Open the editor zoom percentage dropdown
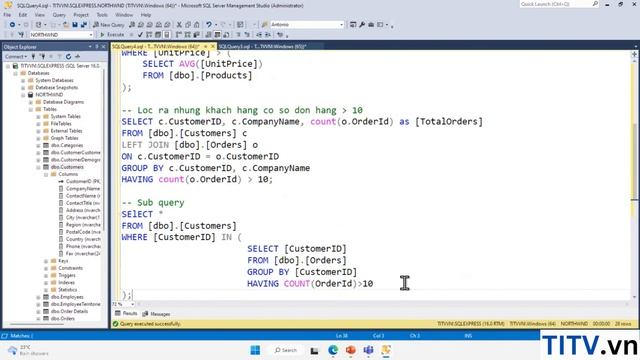This screenshot has width=640, height=360. pos(132,304)
